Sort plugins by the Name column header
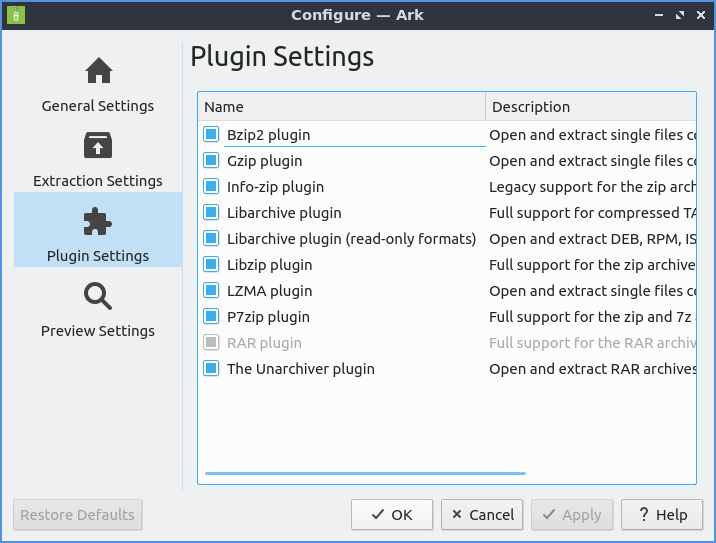The height and width of the screenshot is (543, 716). [x=342, y=107]
